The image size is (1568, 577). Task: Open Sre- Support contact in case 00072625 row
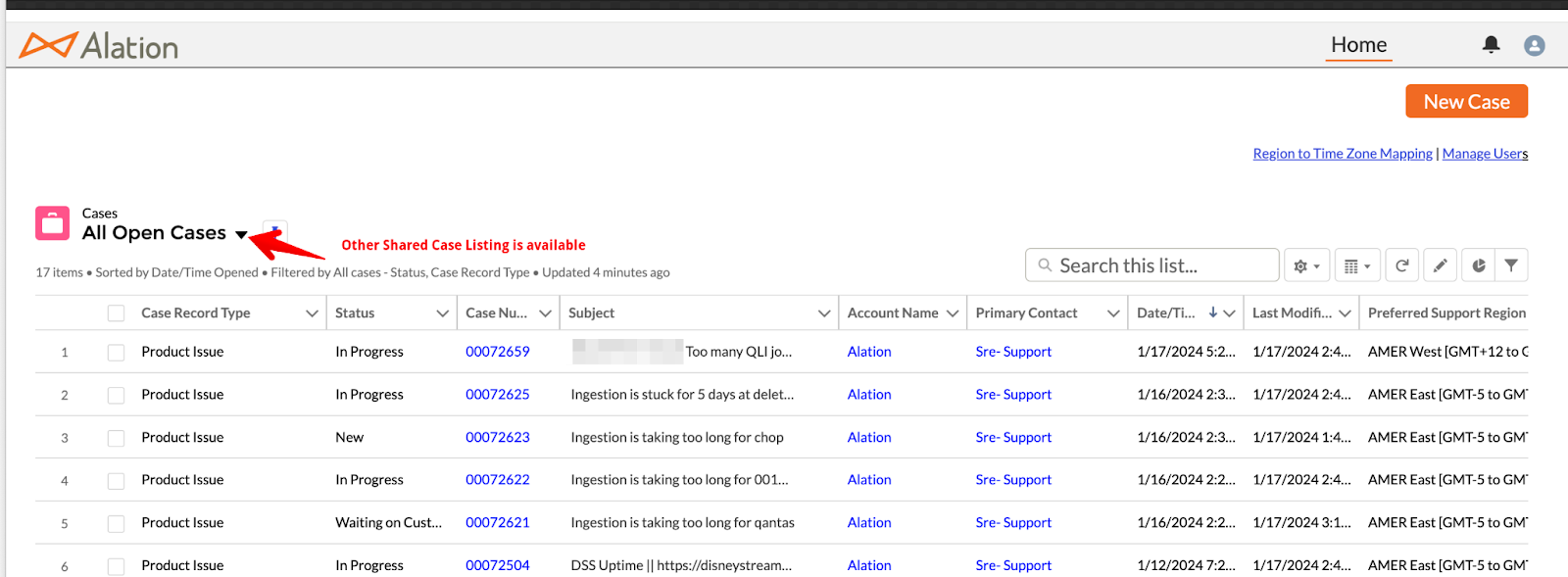1013,395
